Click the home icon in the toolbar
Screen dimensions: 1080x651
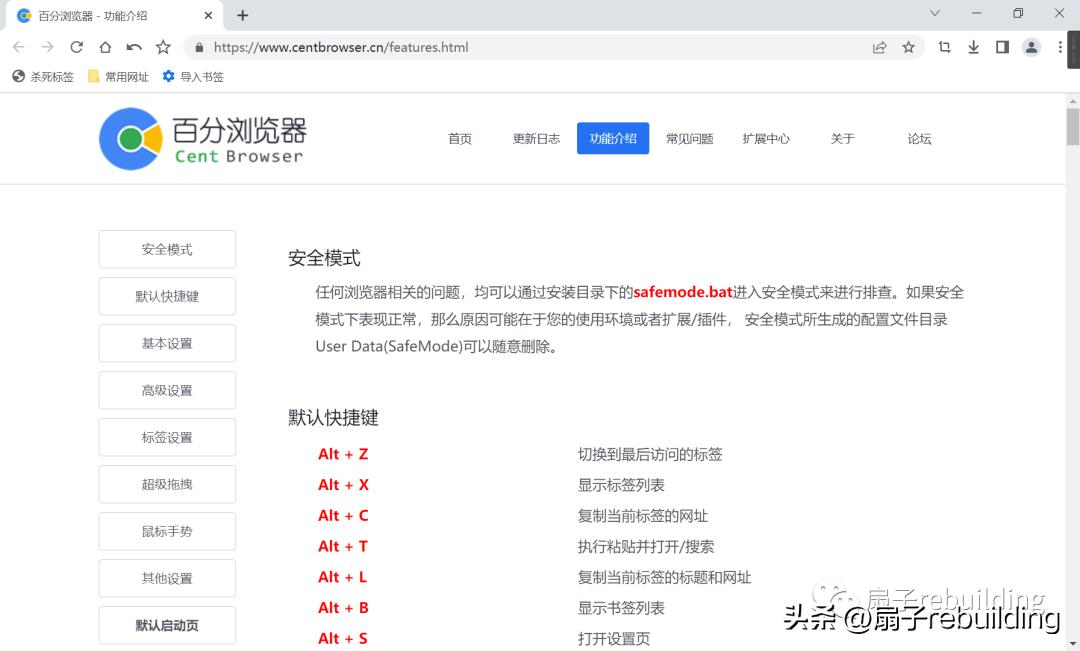[x=106, y=46]
